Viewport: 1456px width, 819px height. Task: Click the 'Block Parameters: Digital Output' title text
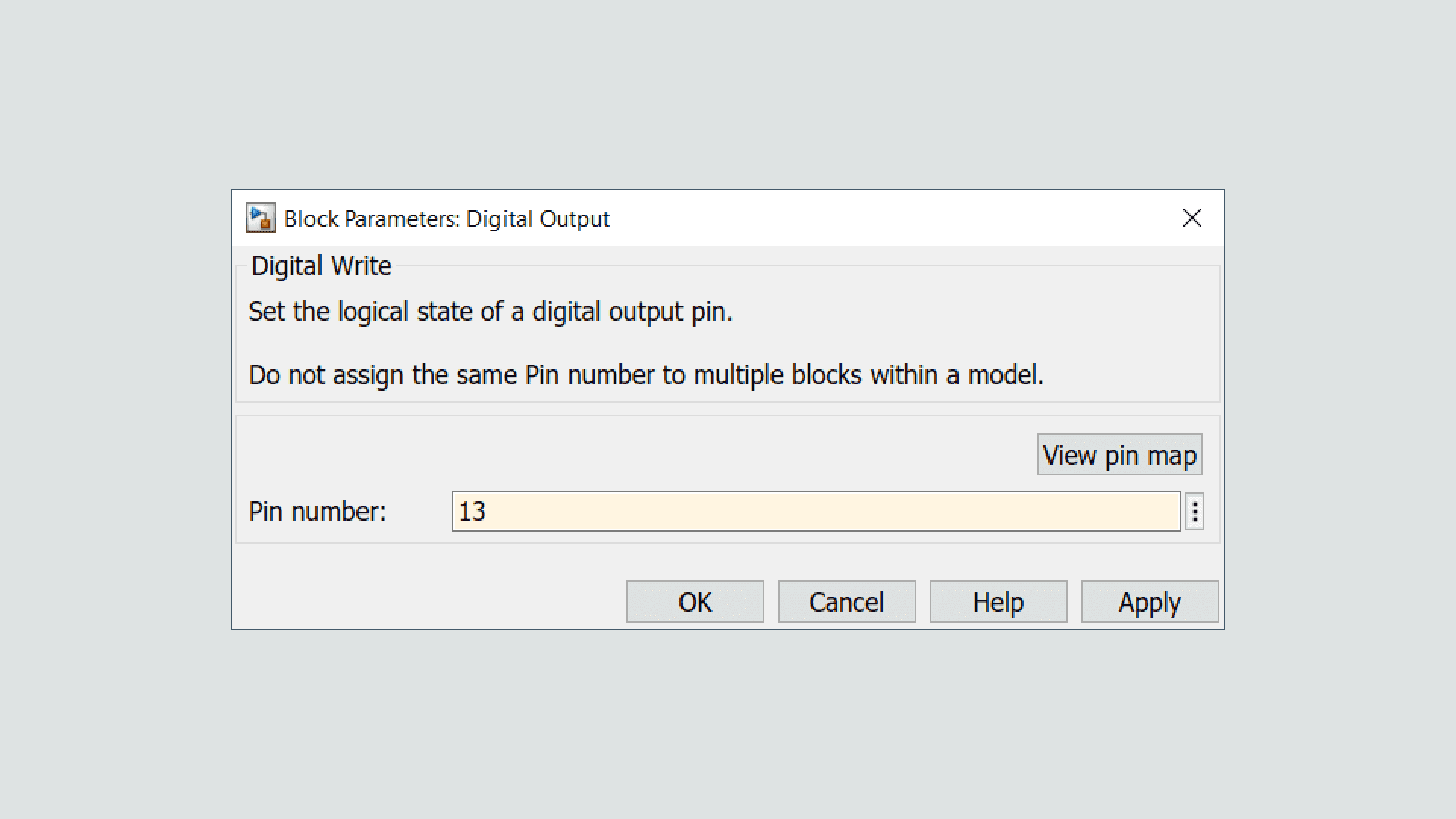pyautogui.click(x=447, y=219)
